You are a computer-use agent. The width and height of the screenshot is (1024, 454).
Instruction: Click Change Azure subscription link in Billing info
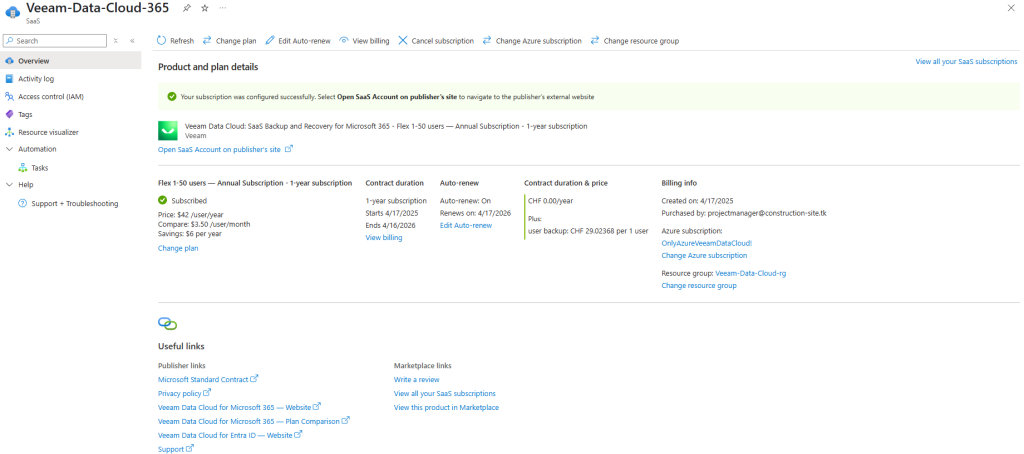(x=704, y=255)
